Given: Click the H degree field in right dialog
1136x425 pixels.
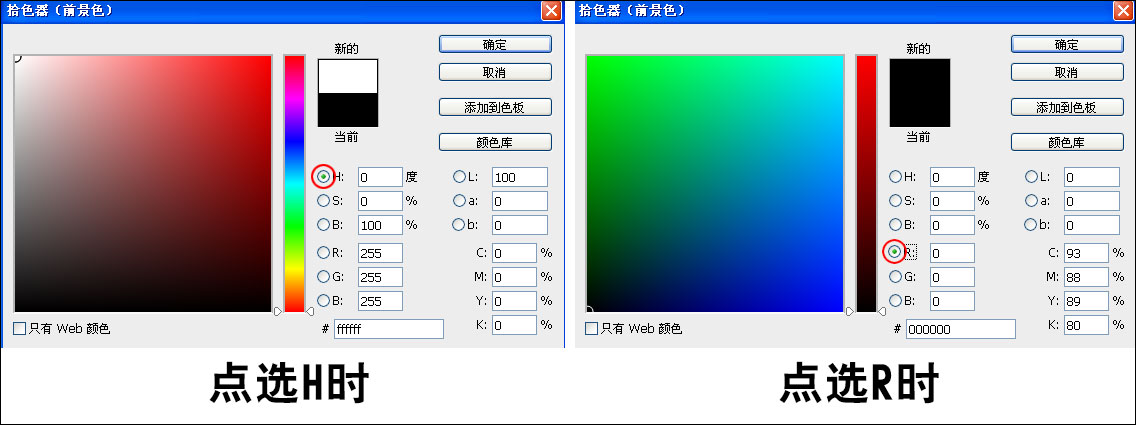Looking at the screenshot, I should coord(953,177).
